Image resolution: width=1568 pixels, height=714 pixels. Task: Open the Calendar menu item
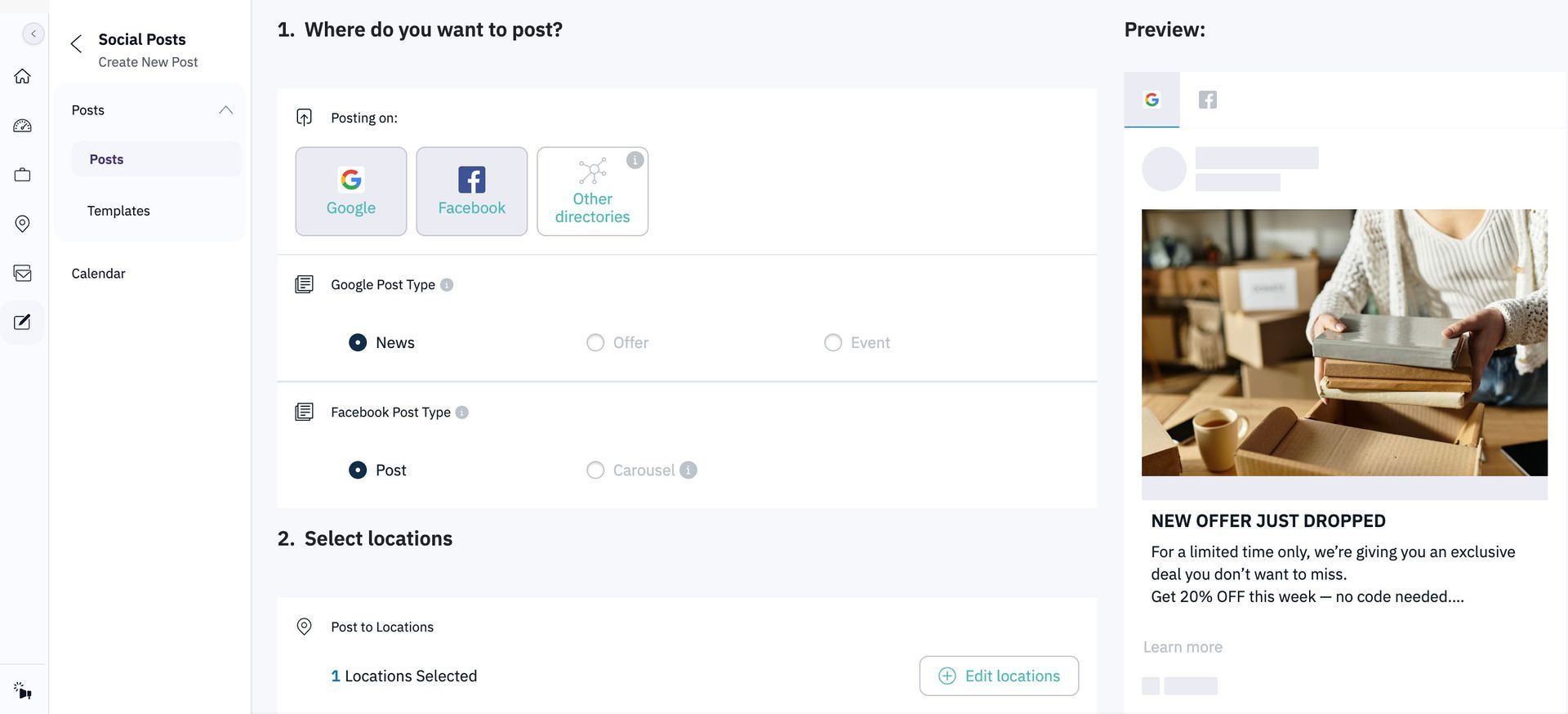coord(98,274)
